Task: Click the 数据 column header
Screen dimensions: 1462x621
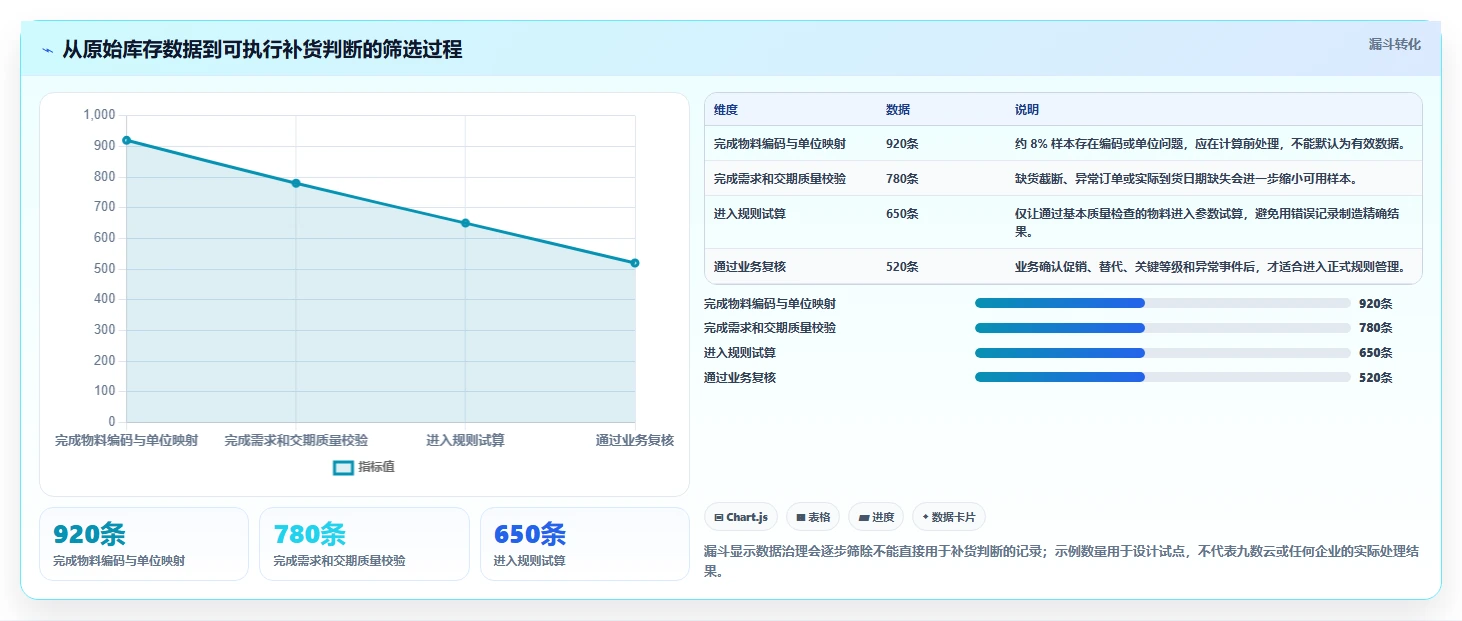Action: 898,110
